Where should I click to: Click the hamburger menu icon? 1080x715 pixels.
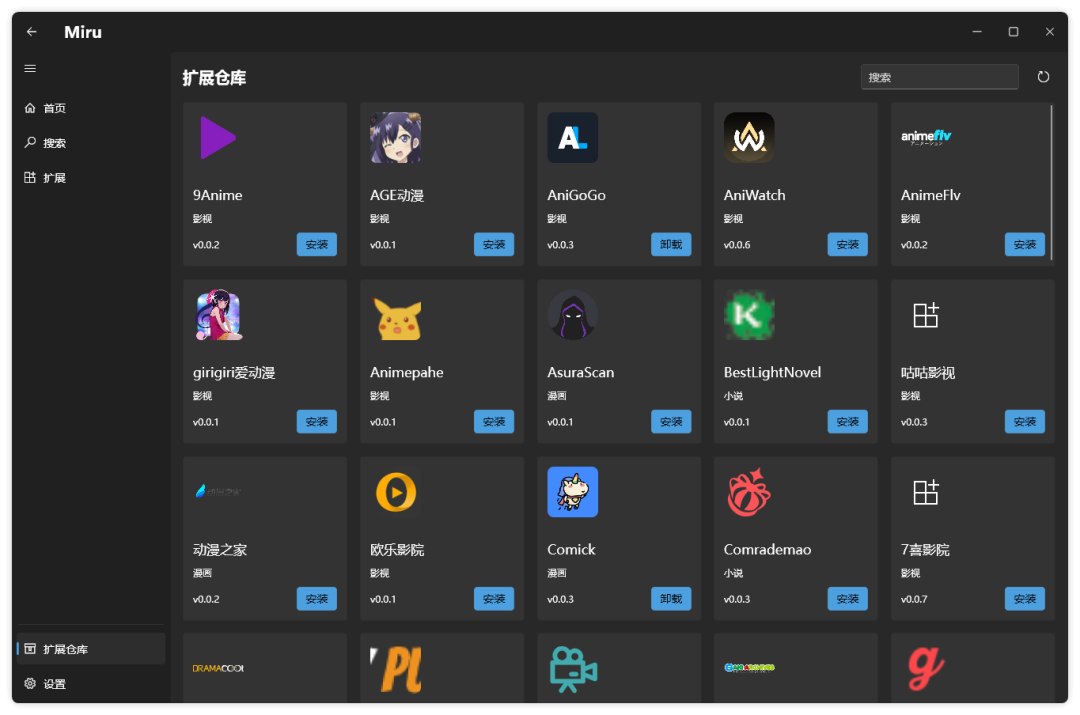click(29, 68)
